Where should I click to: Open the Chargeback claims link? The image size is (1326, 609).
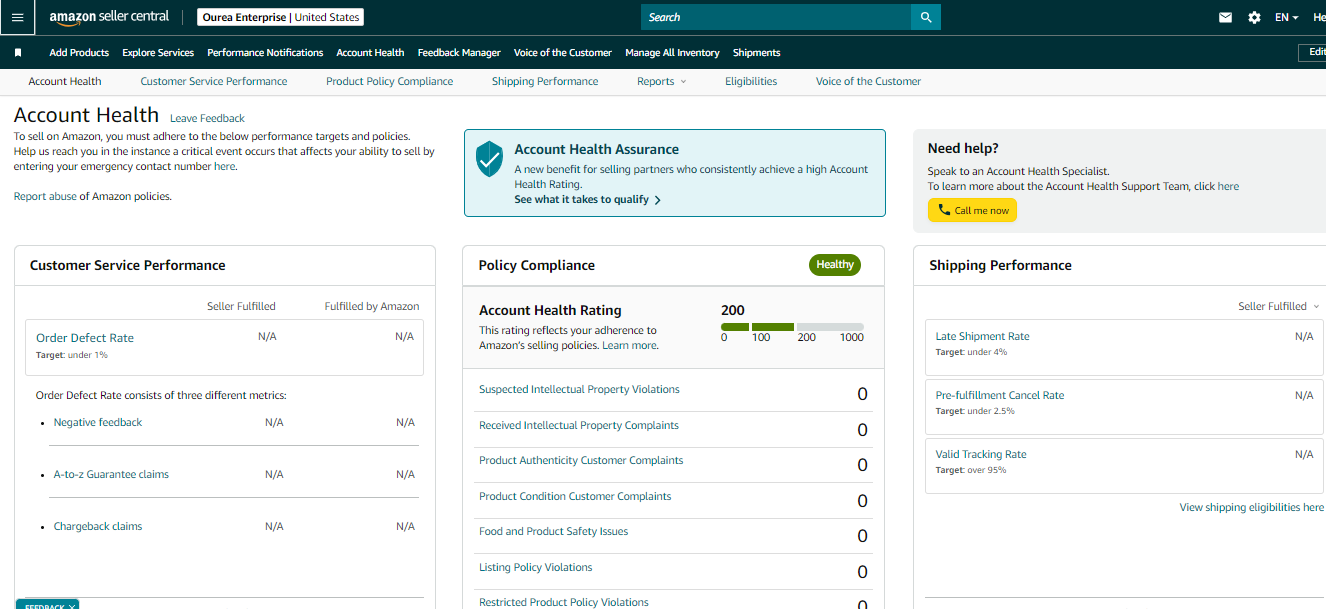98,526
